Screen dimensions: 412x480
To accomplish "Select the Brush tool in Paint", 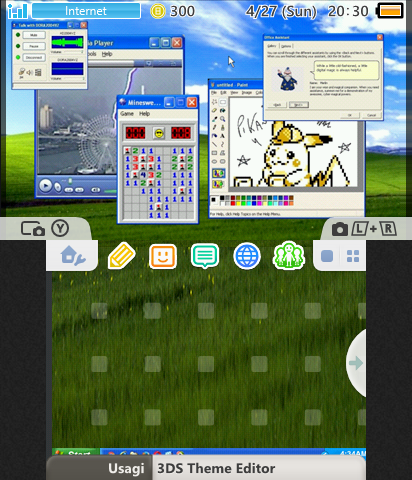I will [222, 127].
